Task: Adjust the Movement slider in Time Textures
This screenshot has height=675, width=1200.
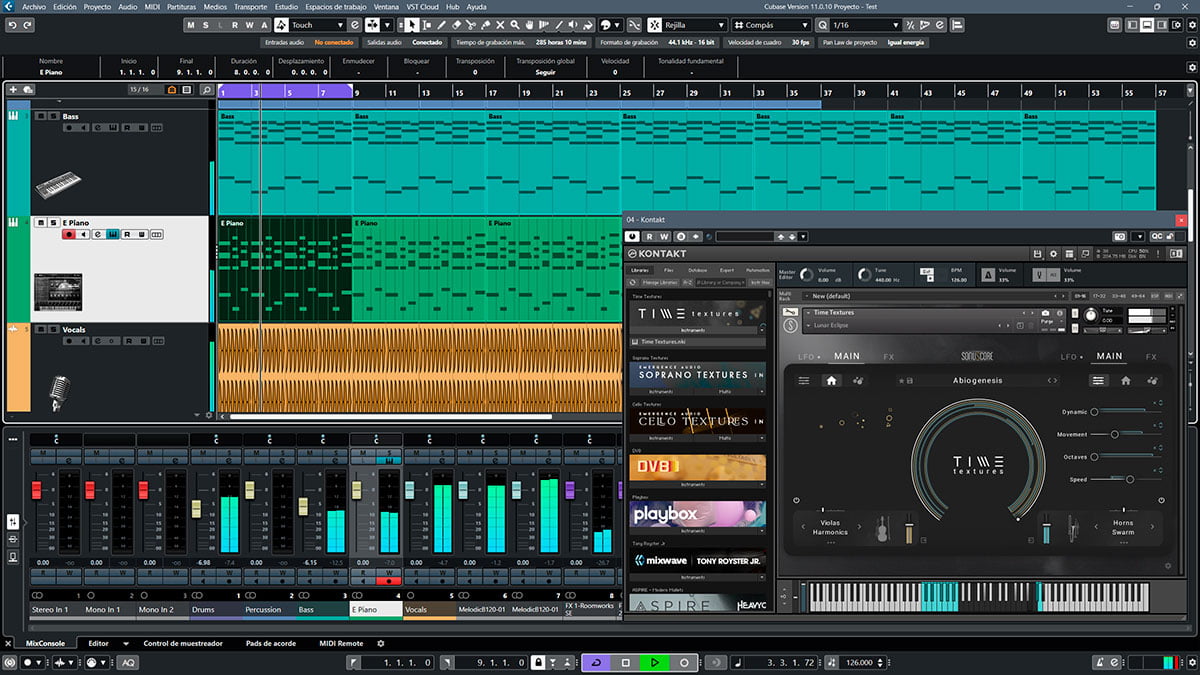Action: click(1126, 434)
